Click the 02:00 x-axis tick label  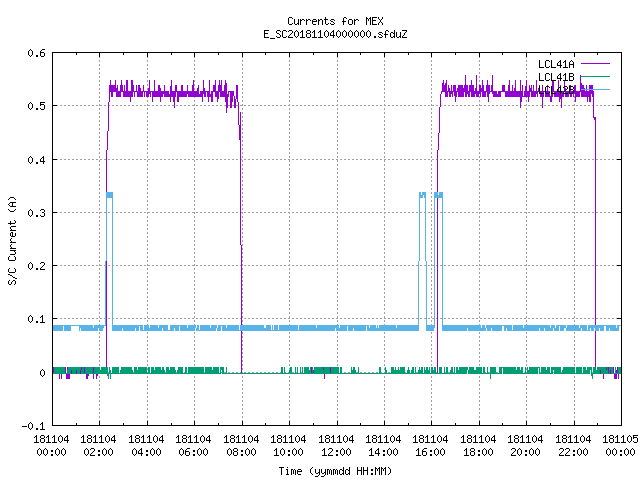[x=98, y=452]
